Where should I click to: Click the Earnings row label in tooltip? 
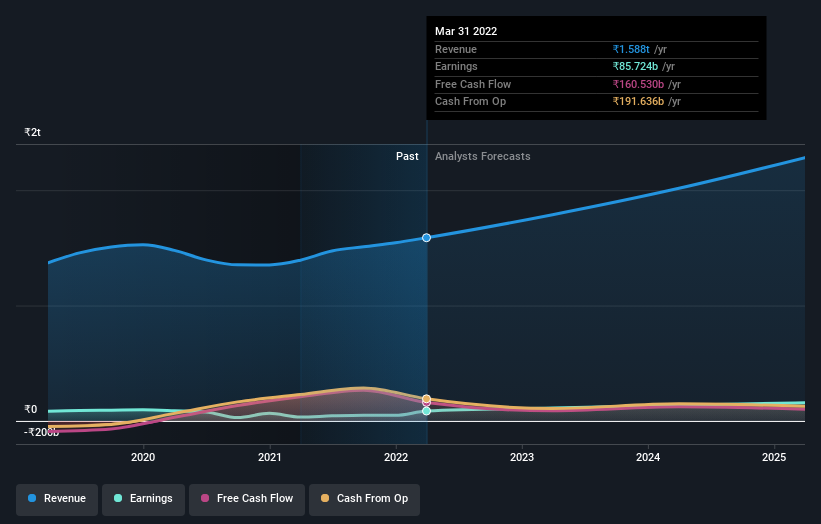pos(456,66)
